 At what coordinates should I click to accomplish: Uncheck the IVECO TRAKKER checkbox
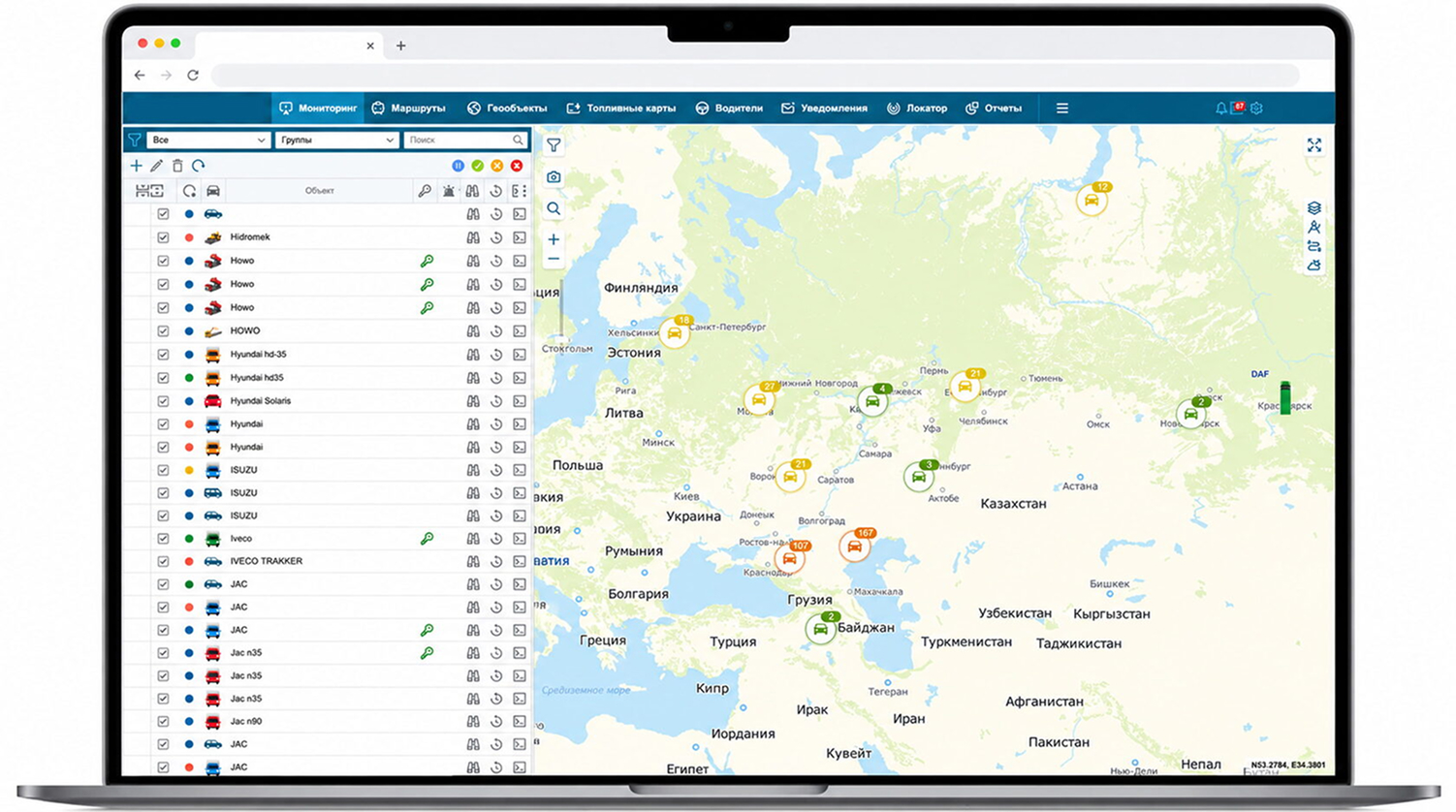pos(163,561)
